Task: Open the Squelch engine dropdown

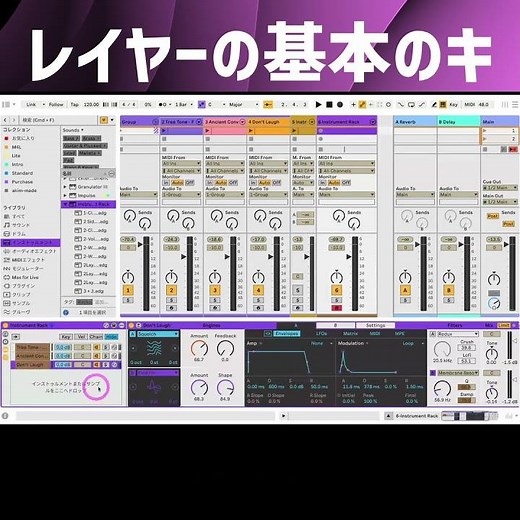Action: coord(158,334)
